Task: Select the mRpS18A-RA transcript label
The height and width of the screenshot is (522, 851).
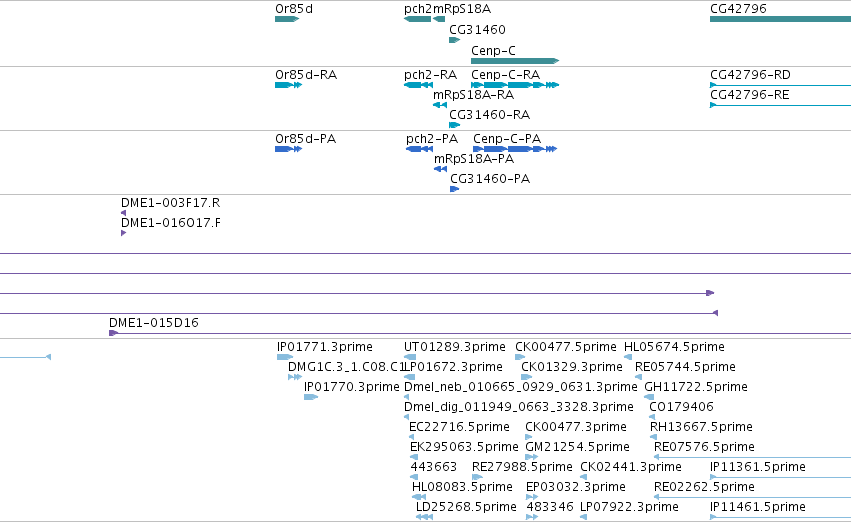Action: pos(473,95)
